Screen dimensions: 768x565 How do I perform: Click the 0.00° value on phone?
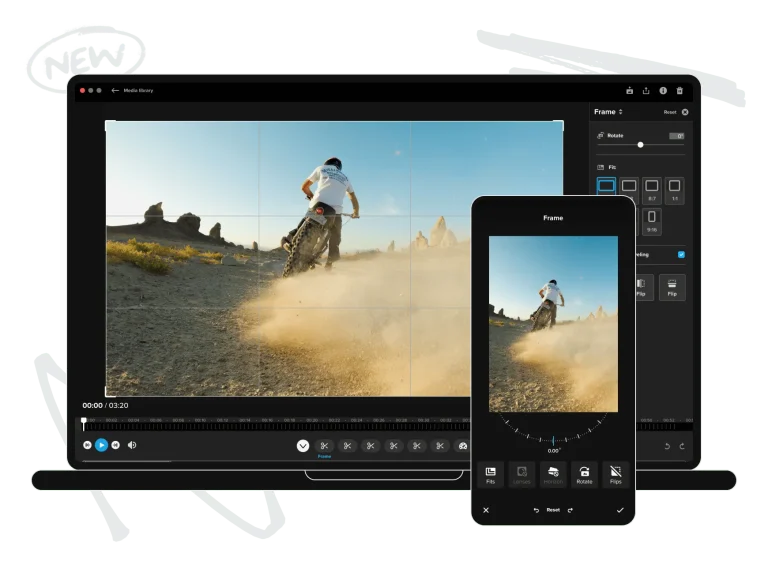pos(553,451)
